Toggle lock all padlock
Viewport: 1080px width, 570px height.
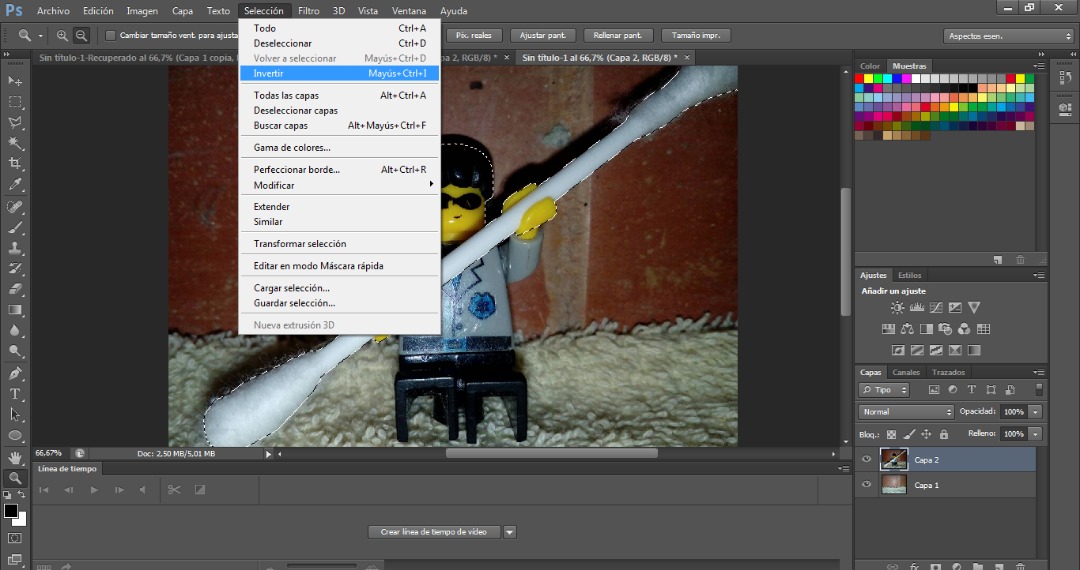tap(944, 434)
